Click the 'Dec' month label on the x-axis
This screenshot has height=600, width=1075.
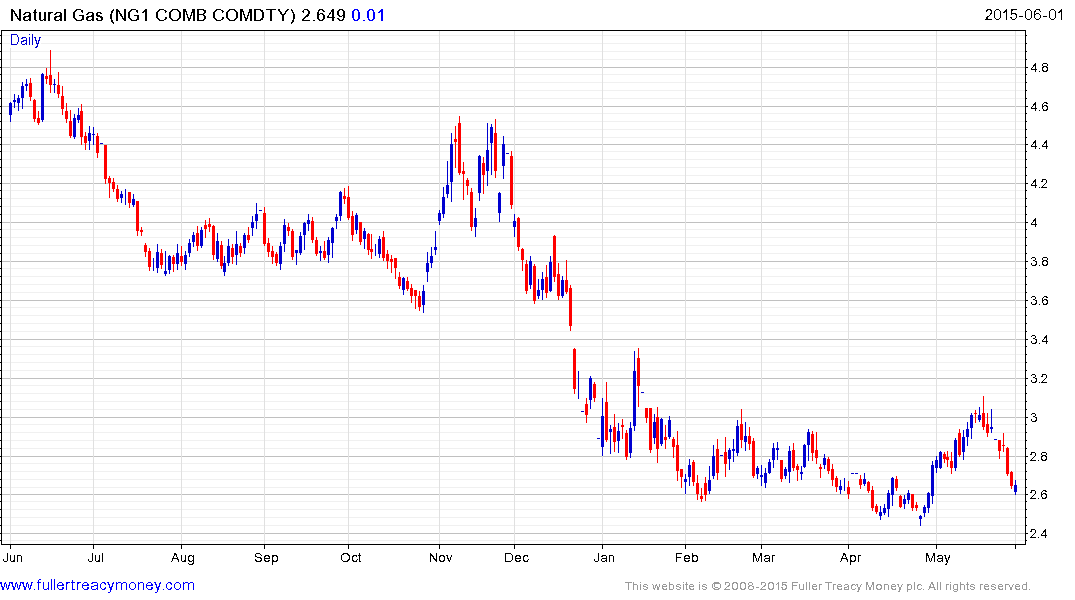point(516,557)
